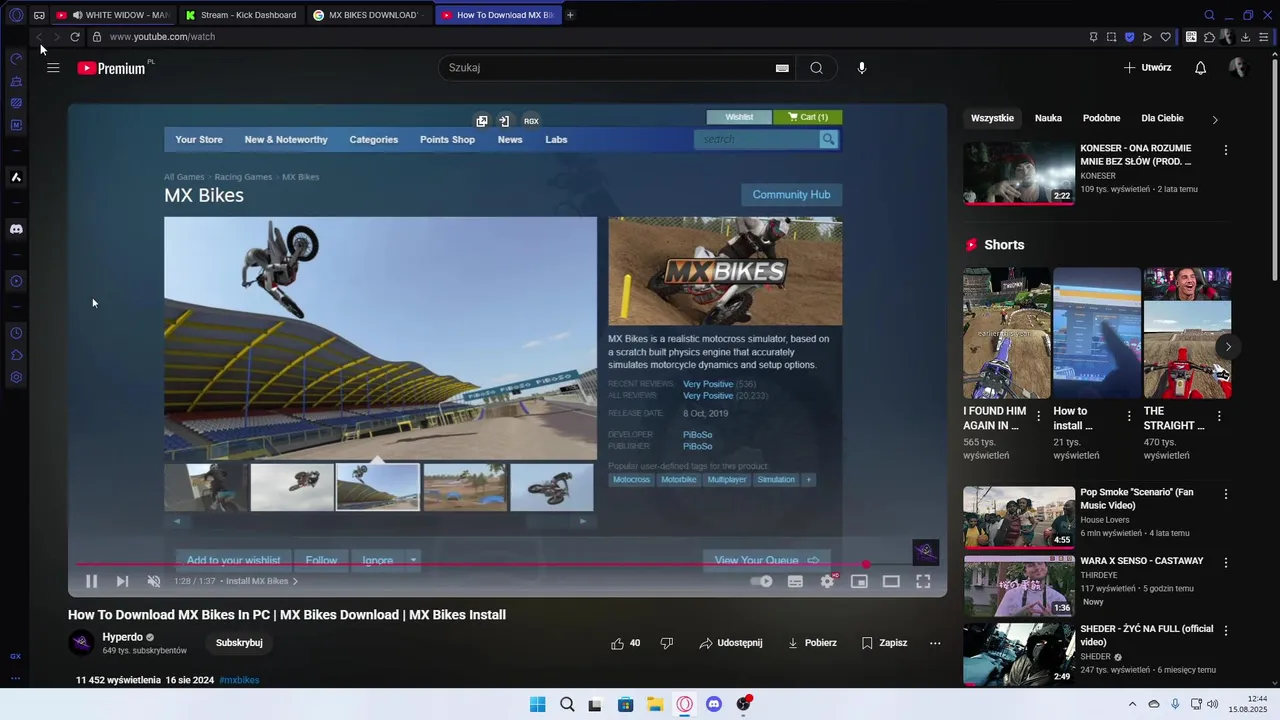Start voice search with microphone
Image resolution: width=1280 pixels, height=720 pixels.
862,68
